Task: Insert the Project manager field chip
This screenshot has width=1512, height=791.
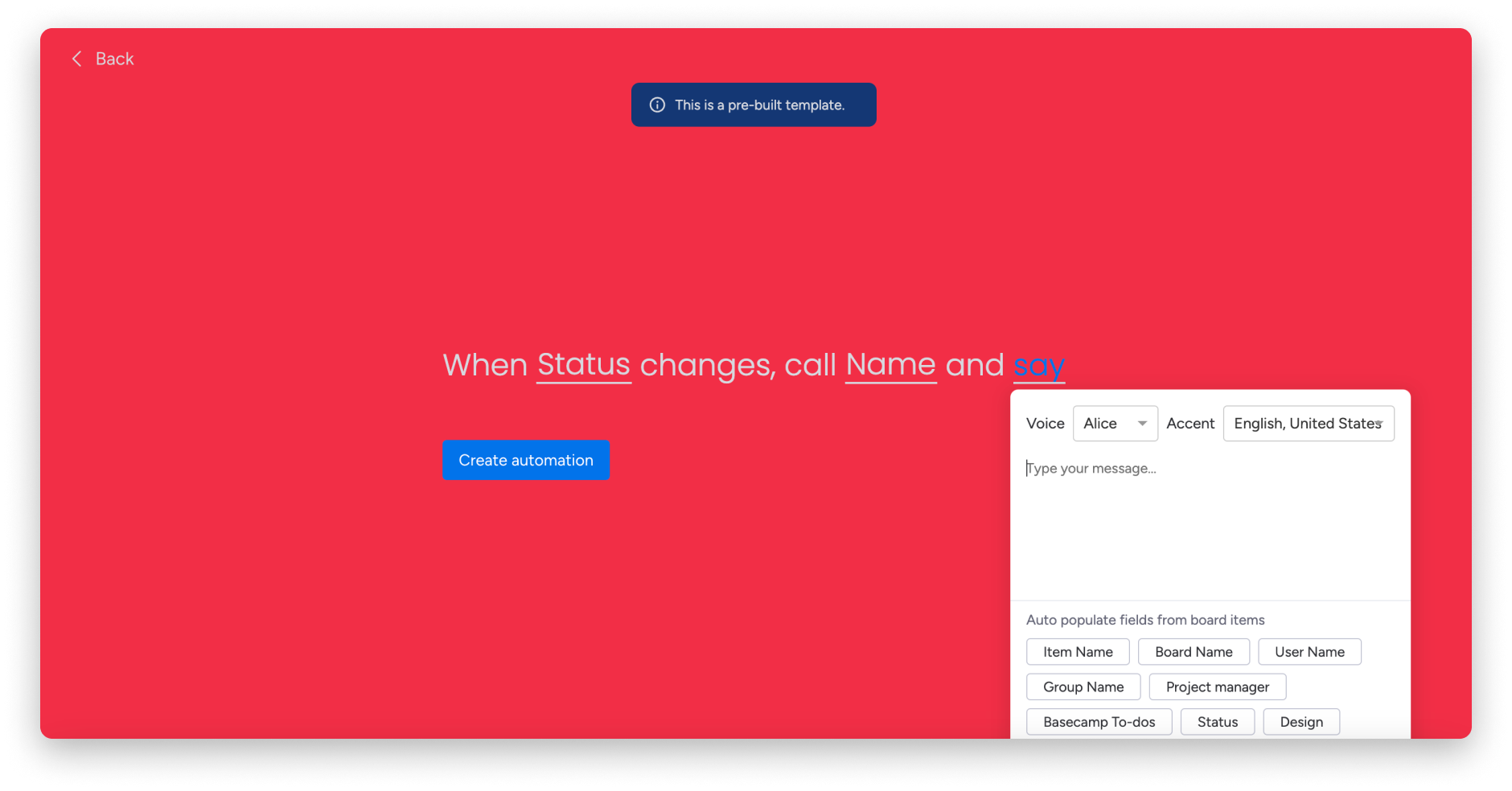Action: (1218, 686)
